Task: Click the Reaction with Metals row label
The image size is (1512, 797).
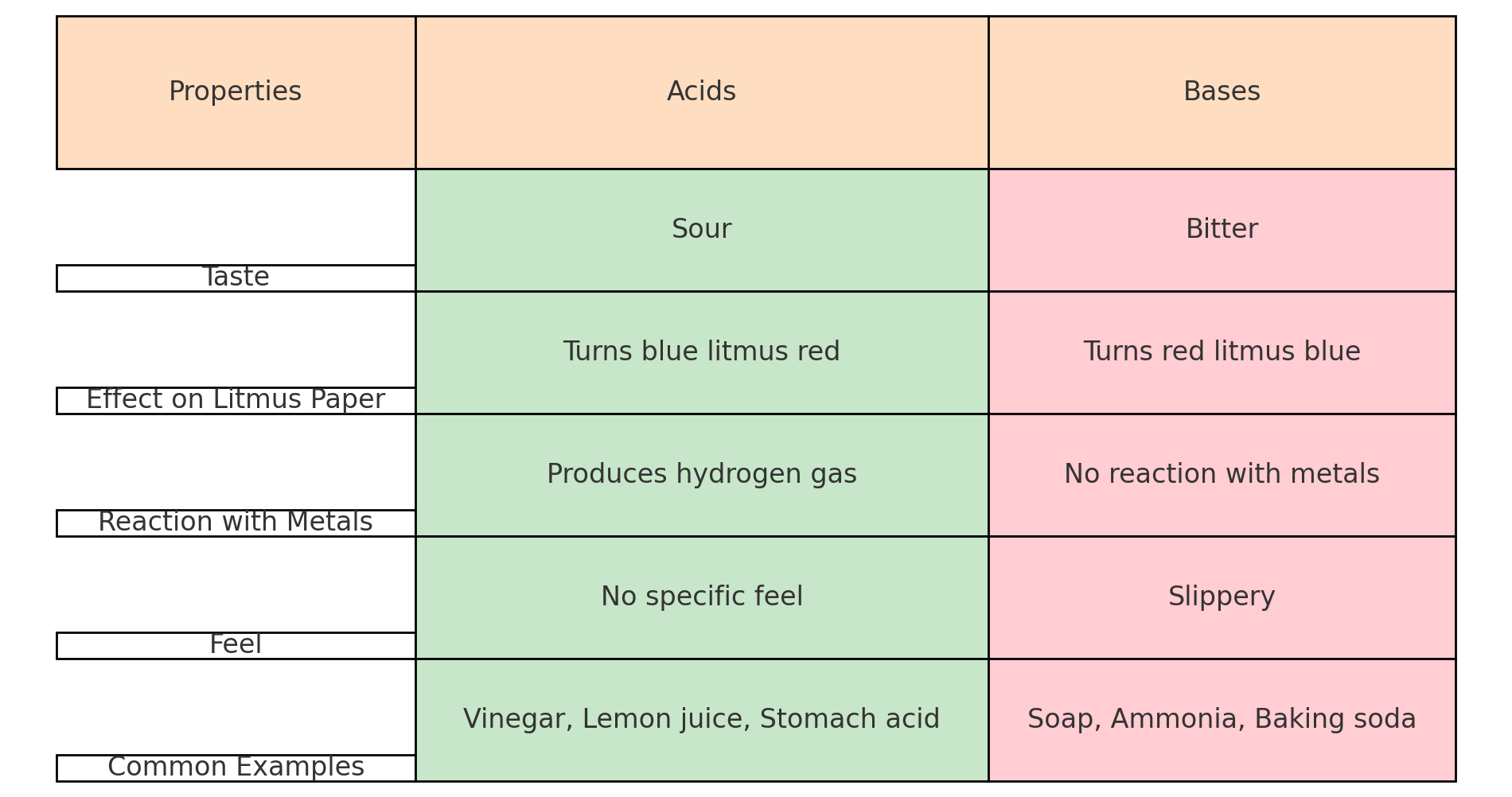Action: 236,523
